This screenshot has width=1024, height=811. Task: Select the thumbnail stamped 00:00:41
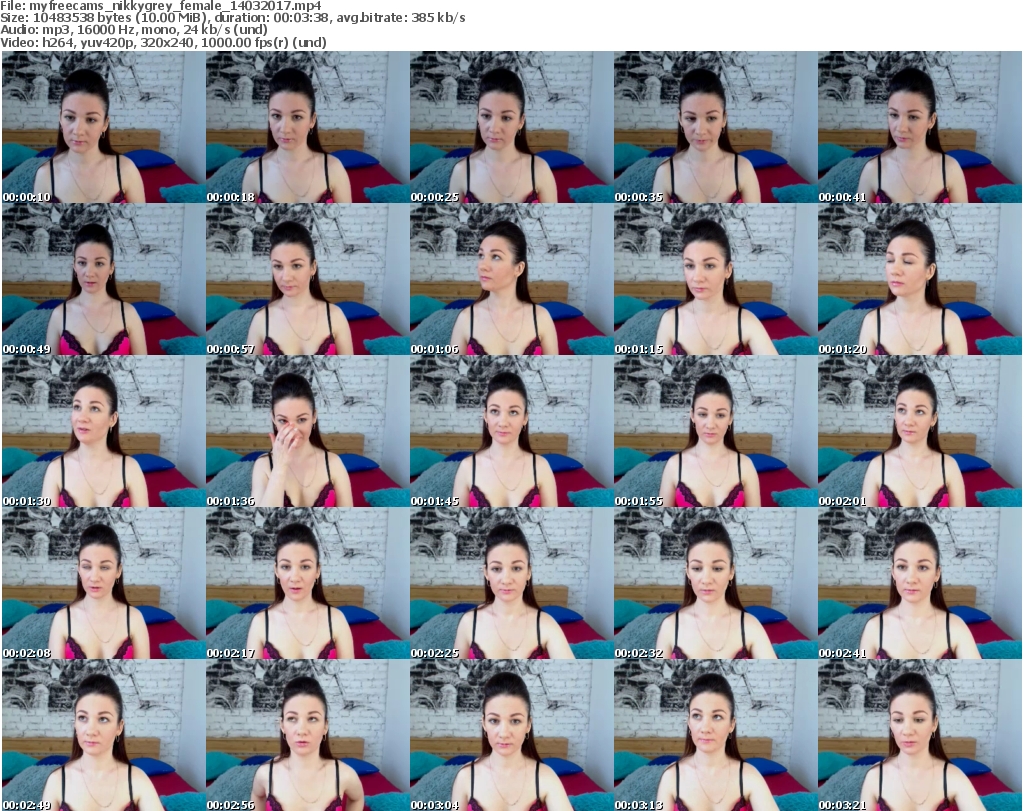[x=920, y=127]
